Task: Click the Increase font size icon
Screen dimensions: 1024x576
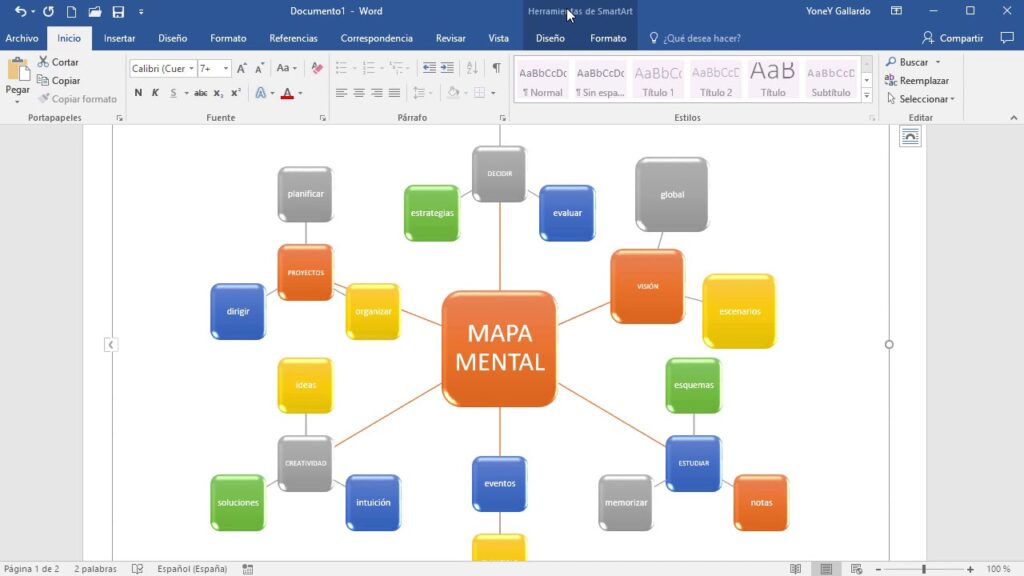Action: pos(242,68)
